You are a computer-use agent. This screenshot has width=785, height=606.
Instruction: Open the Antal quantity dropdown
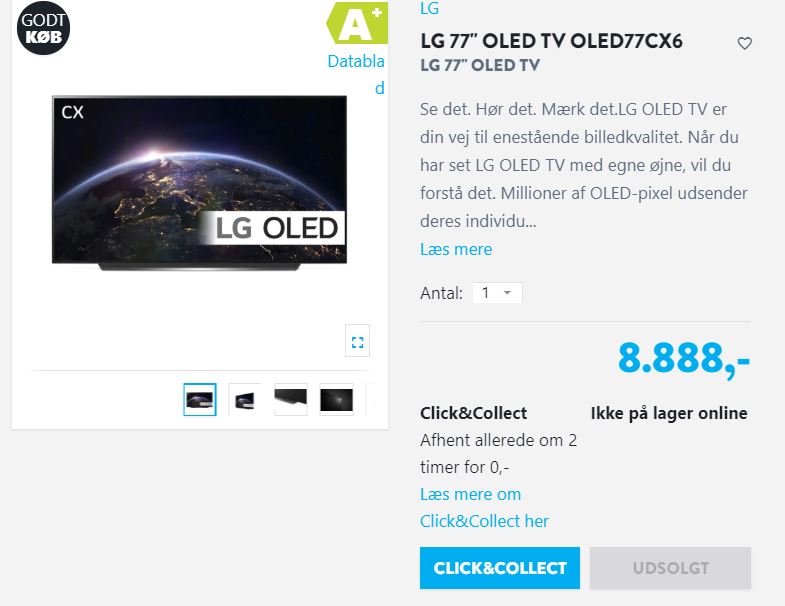[497, 292]
